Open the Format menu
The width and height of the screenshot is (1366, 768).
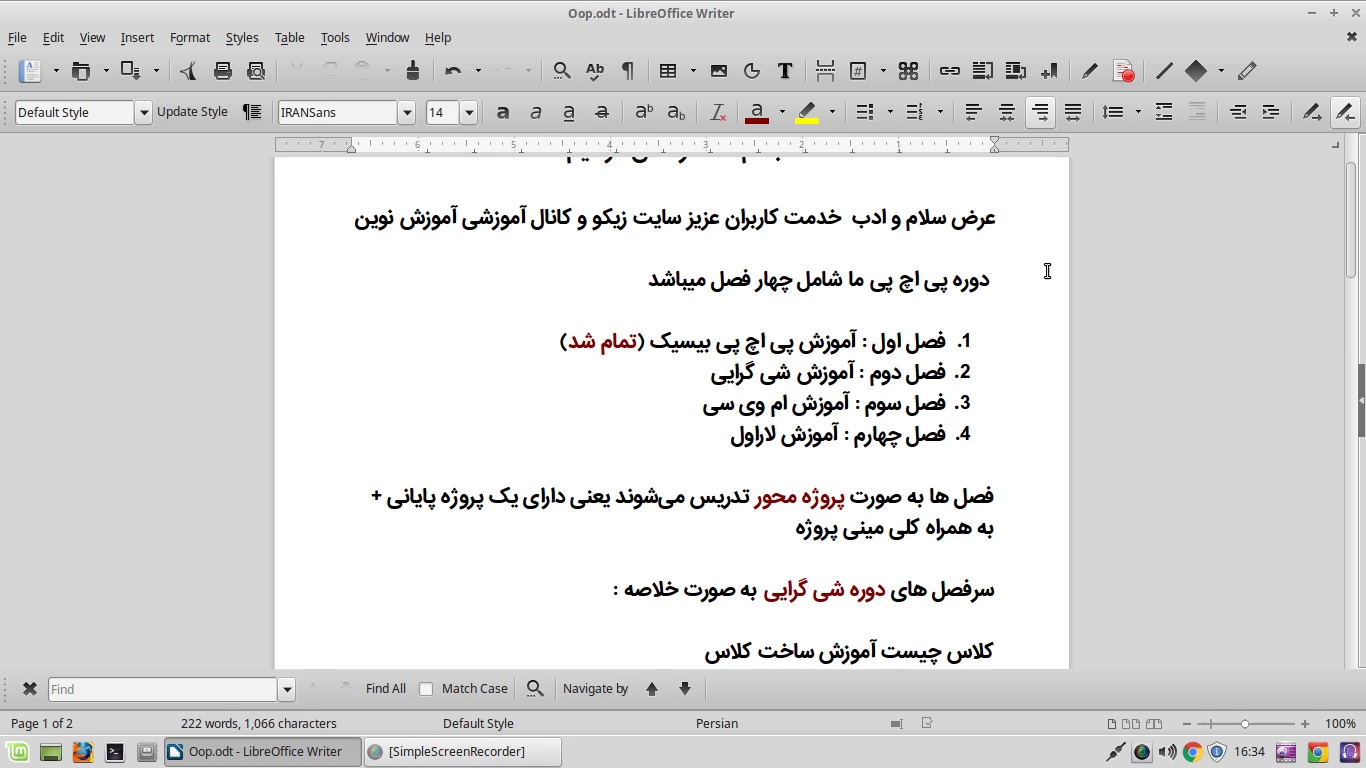tap(189, 38)
